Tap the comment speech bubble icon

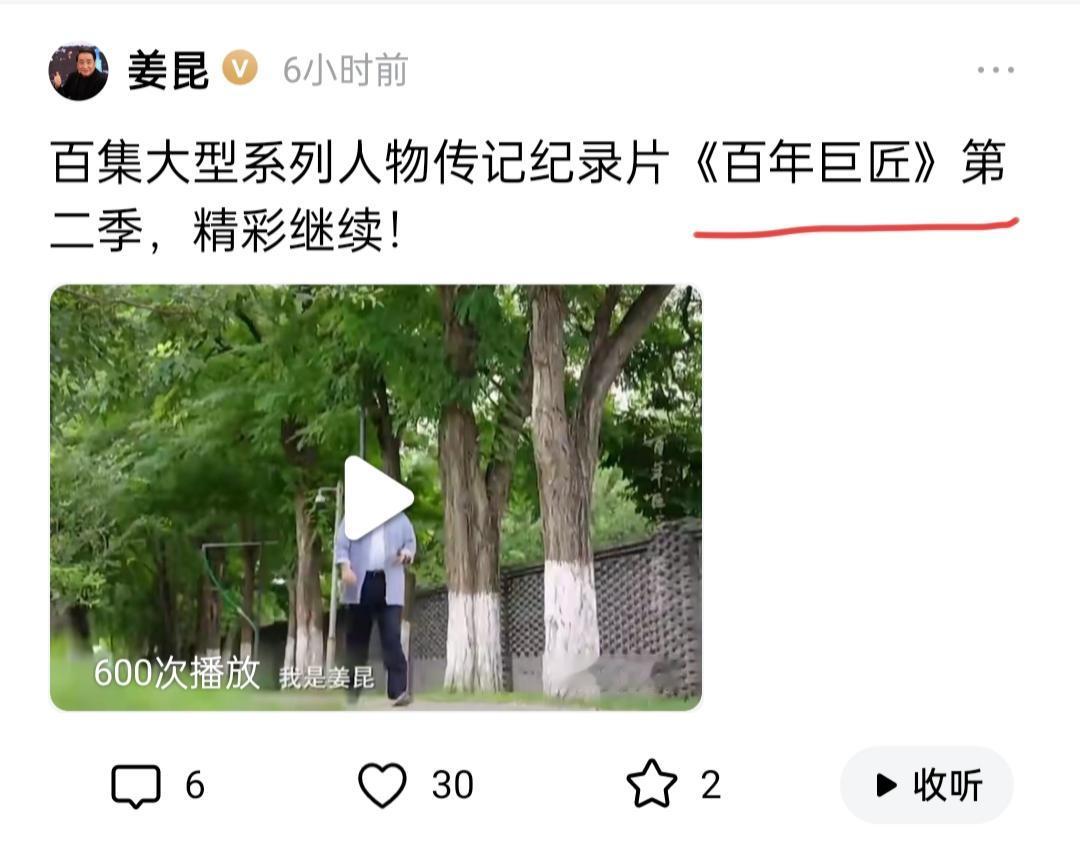tap(136, 785)
